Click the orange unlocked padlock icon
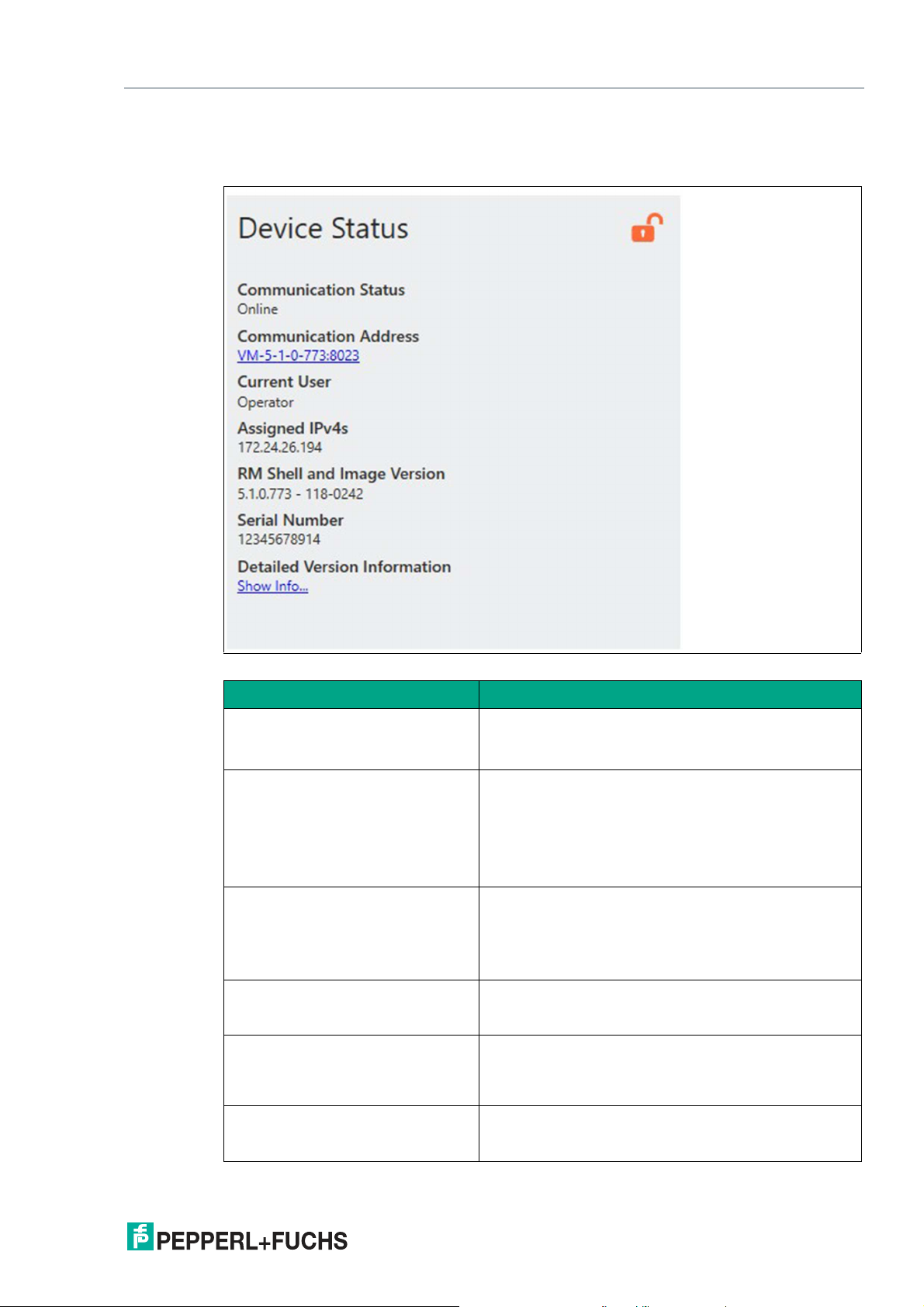This screenshot has width=924, height=1307. coord(647,228)
